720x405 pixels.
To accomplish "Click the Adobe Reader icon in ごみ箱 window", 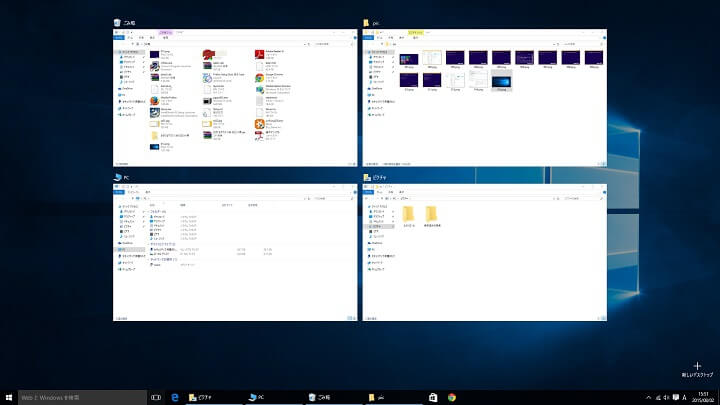I will point(259,54).
